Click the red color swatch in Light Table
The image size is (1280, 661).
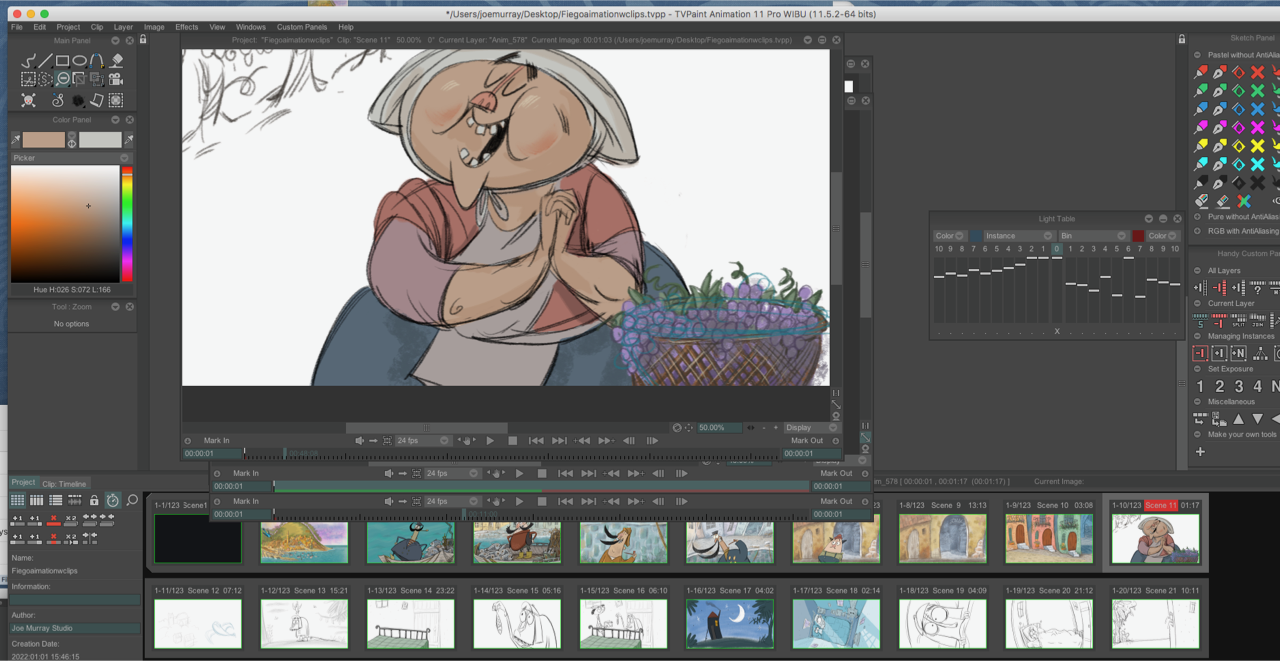coord(1138,236)
